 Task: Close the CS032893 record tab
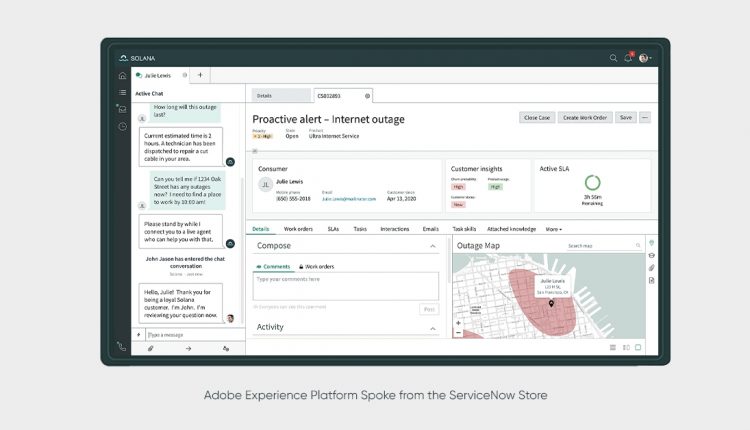[367, 96]
